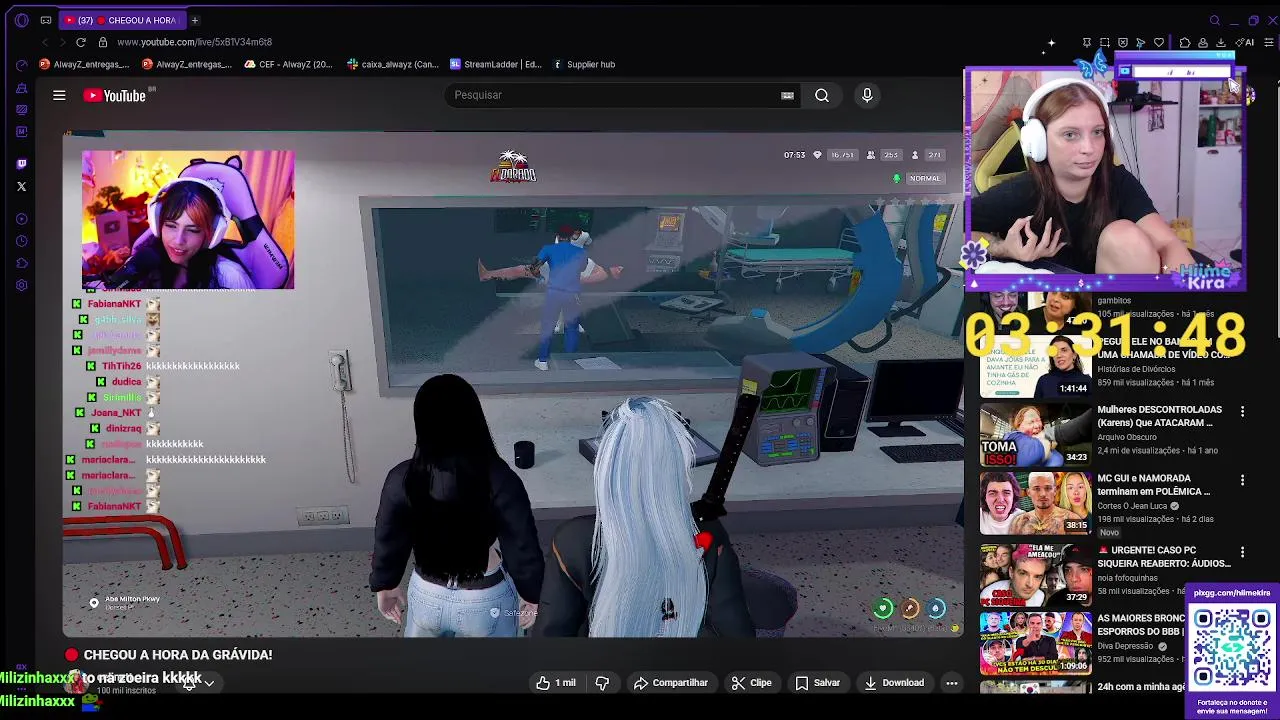The width and height of the screenshot is (1280, 720).
Task: Open the extensions cube icon
Action: pos(1185,42)
